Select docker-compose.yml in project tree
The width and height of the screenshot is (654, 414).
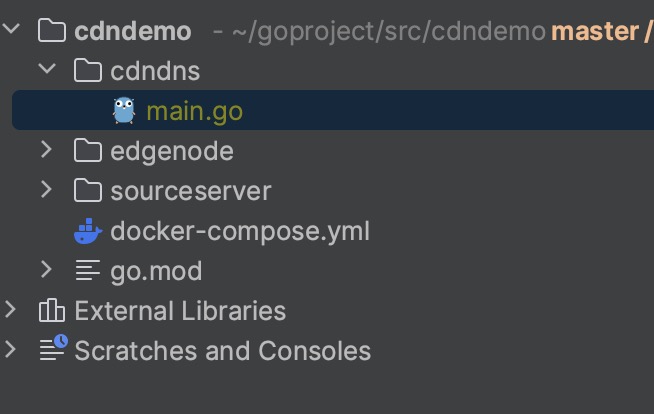coord(240,231)
